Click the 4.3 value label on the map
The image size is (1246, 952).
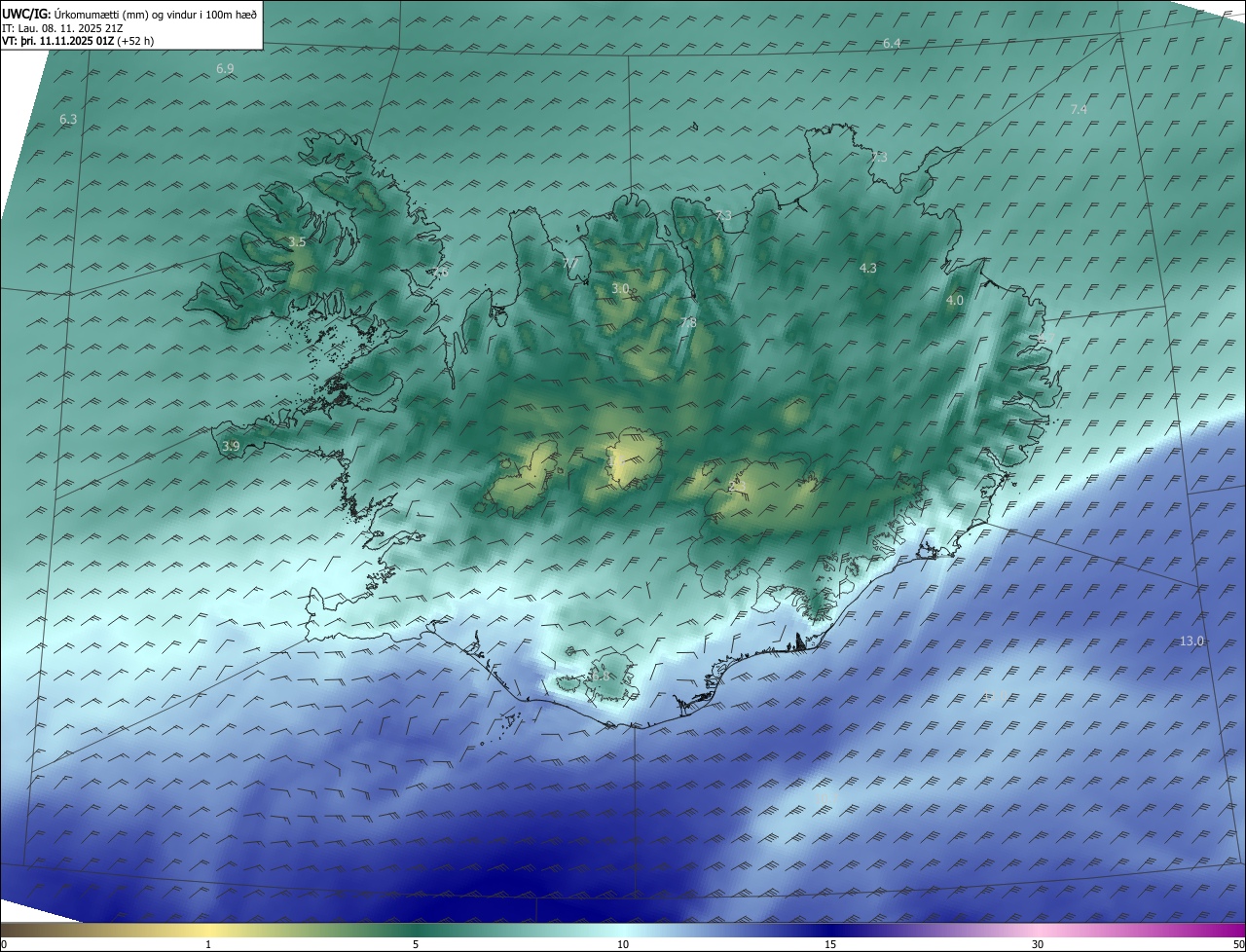(x=868, y=269)
